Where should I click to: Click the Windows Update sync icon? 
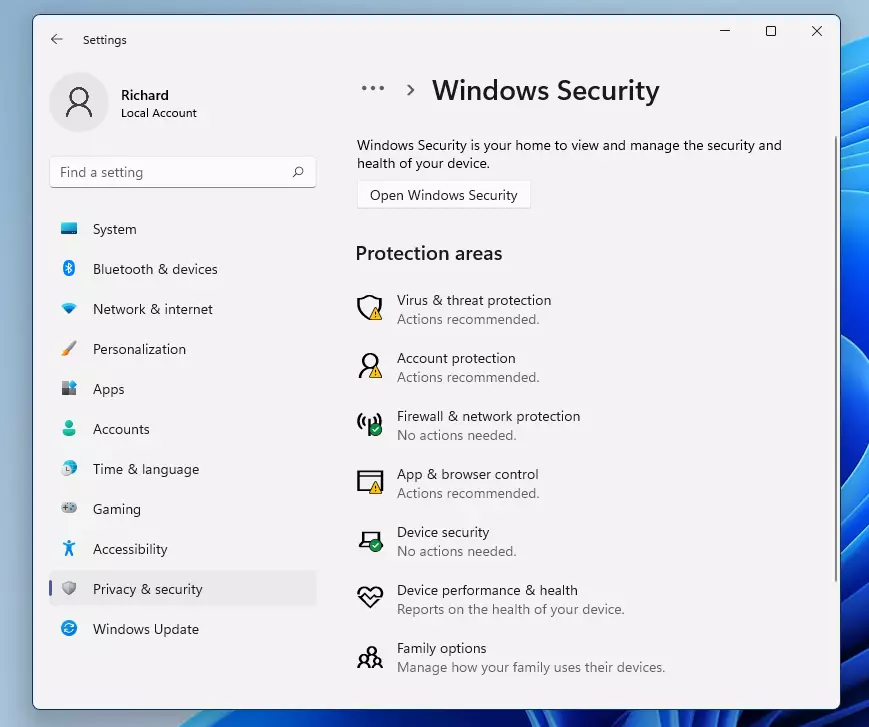69,628
